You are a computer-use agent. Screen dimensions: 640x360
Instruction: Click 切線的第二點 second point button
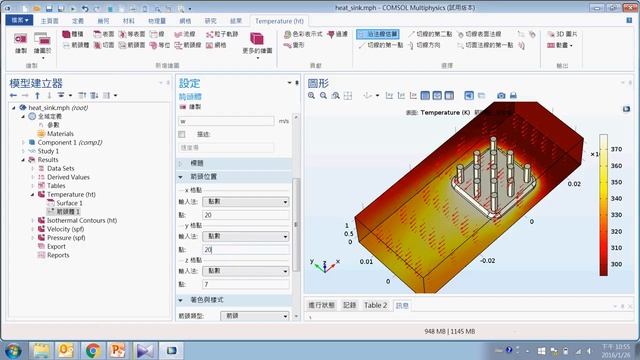430,34
